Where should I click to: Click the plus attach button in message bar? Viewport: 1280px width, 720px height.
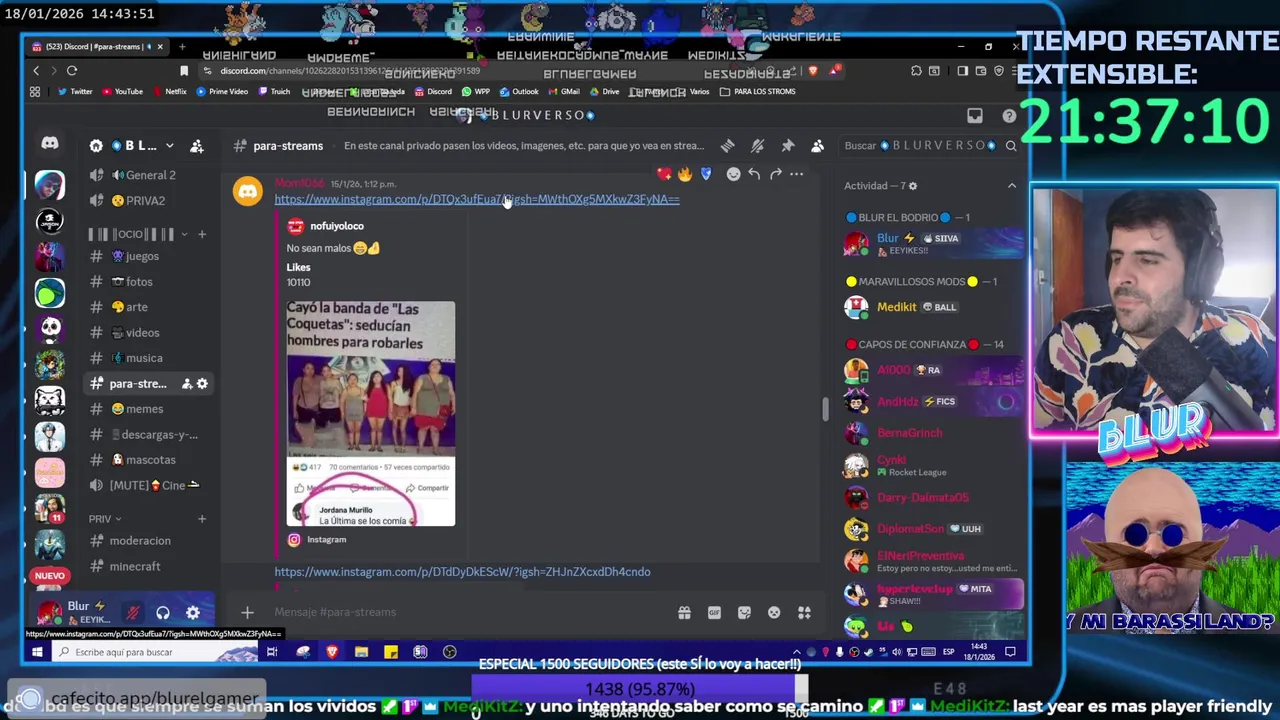click(247, 612)
